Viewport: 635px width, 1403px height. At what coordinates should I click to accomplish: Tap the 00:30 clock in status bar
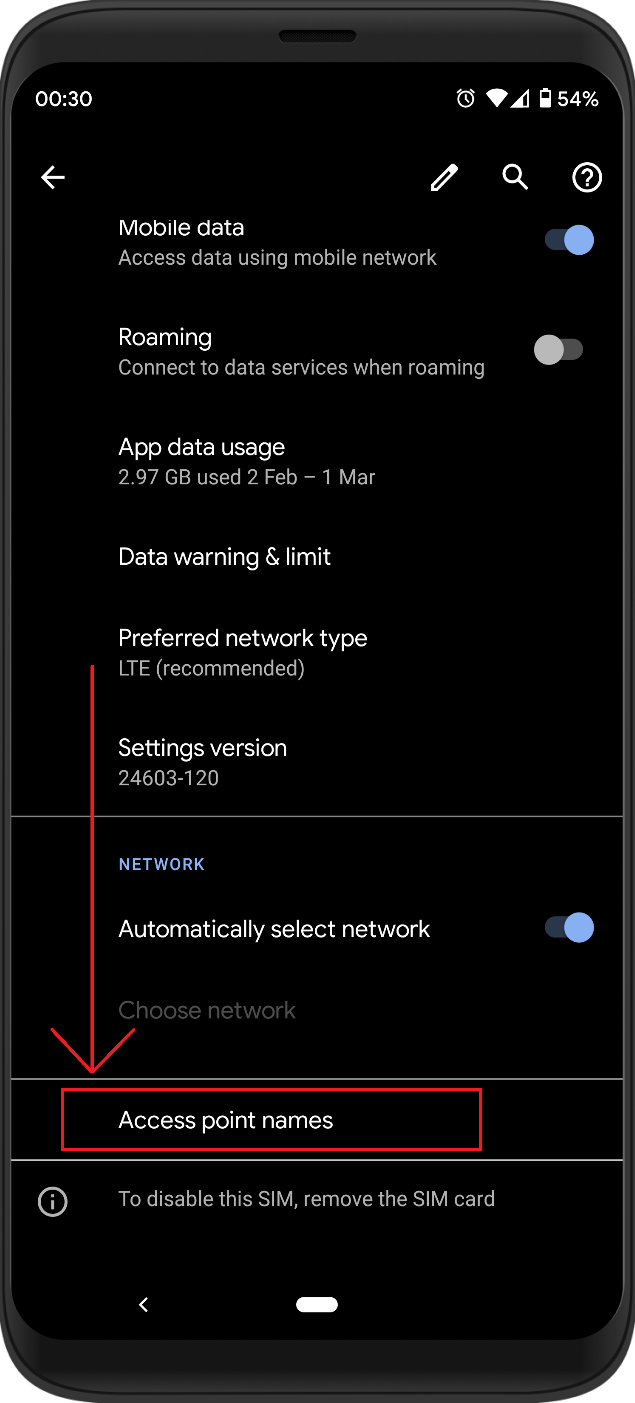(63, 99)
